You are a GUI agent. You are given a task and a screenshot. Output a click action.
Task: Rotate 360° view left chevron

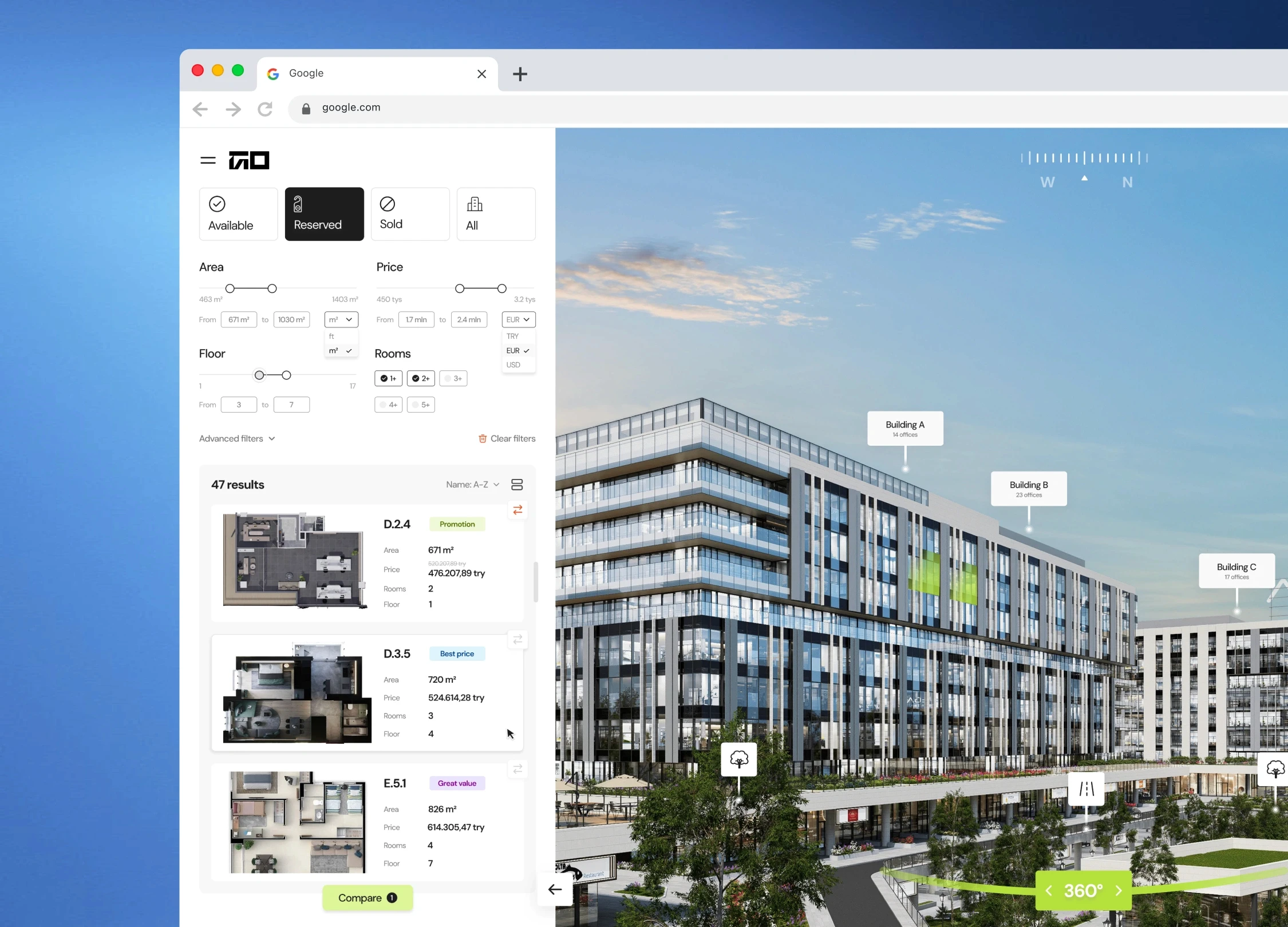(x=1049, y=891)
